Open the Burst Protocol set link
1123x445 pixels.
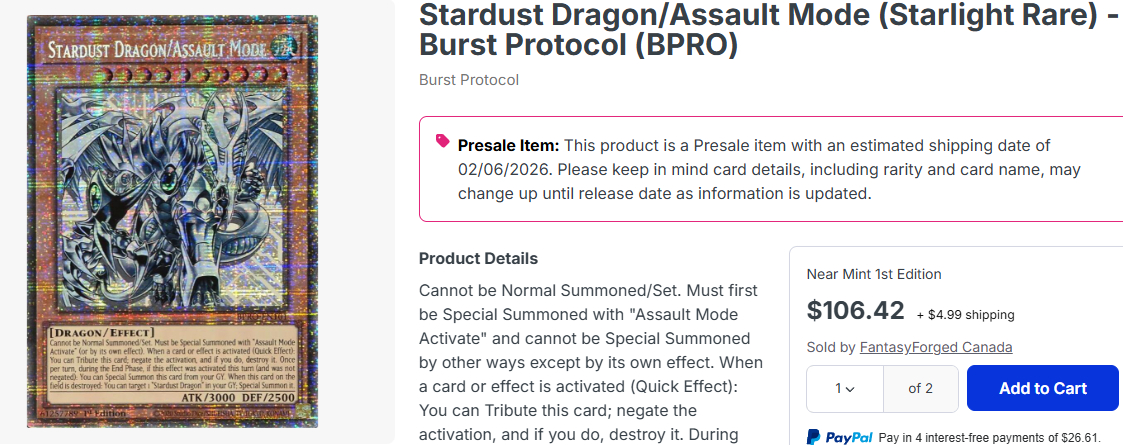(468, 80)
